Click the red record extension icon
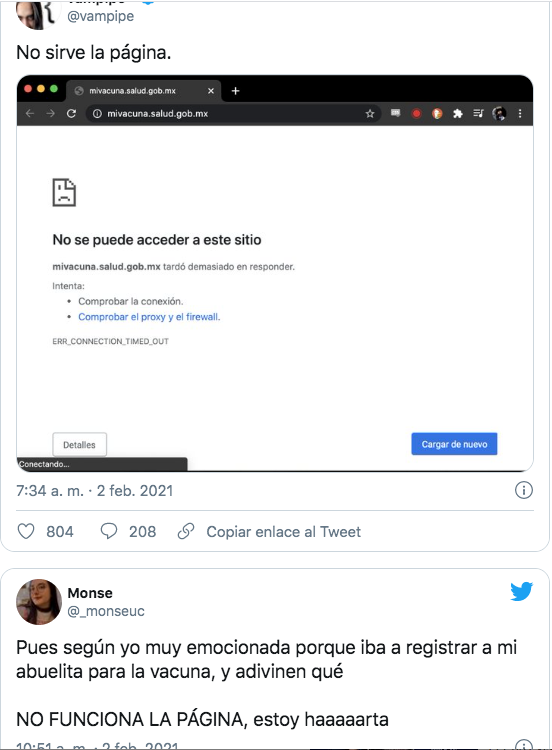This screenshot has height=750, width=552. tap(416, 114)
